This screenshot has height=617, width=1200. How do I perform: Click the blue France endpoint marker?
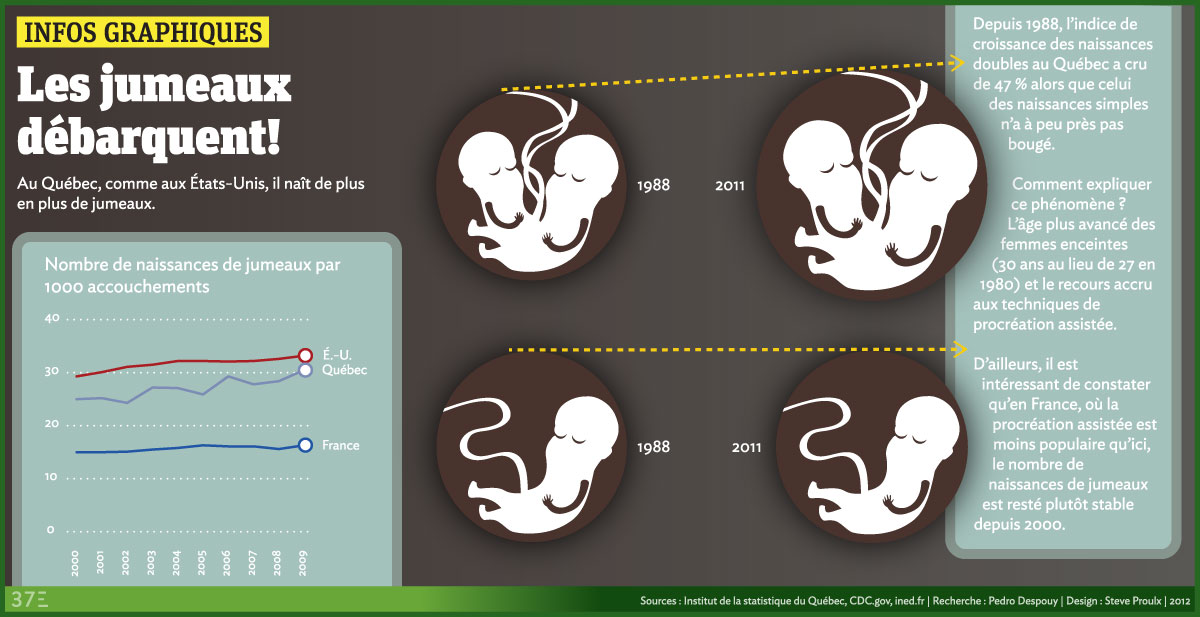[306, 446]
